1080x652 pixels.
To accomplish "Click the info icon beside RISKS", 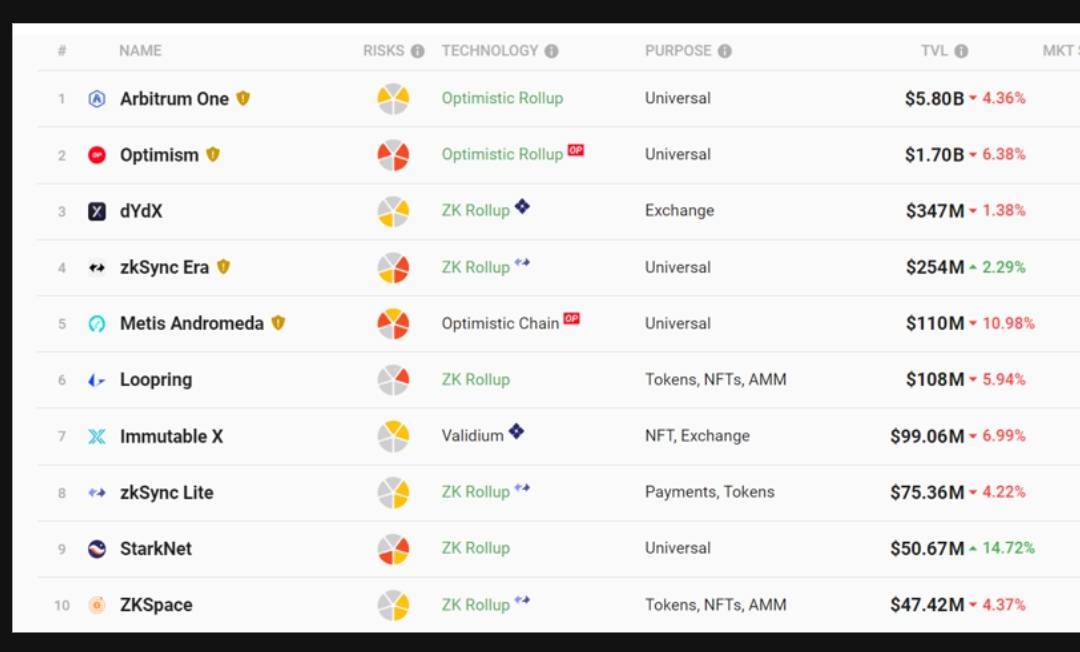I will [x=417, y=51].
